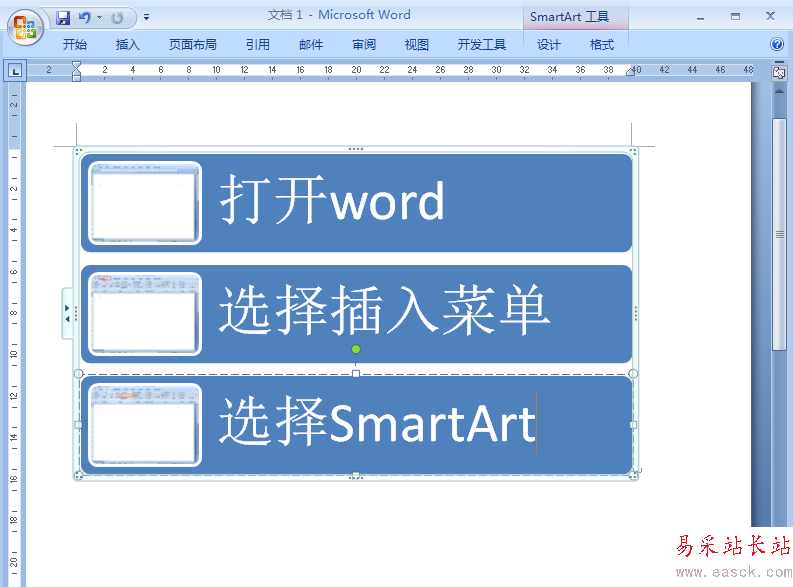The width and height of the screenshot is (793, 587).
Task: Close the Word window
Action: pyautogui.click(x=770, y=16)
